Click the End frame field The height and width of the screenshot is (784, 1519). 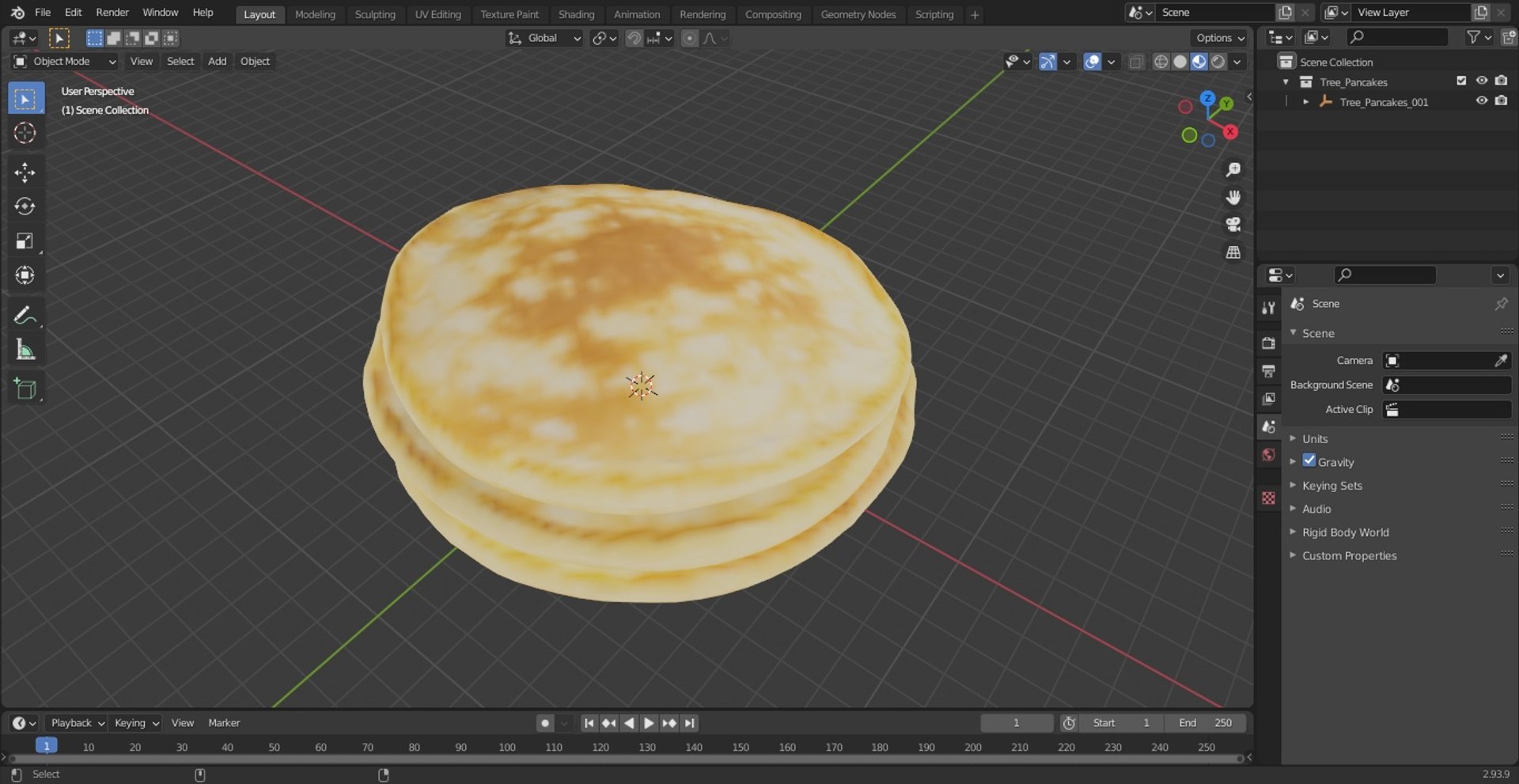coord(1205,723)
